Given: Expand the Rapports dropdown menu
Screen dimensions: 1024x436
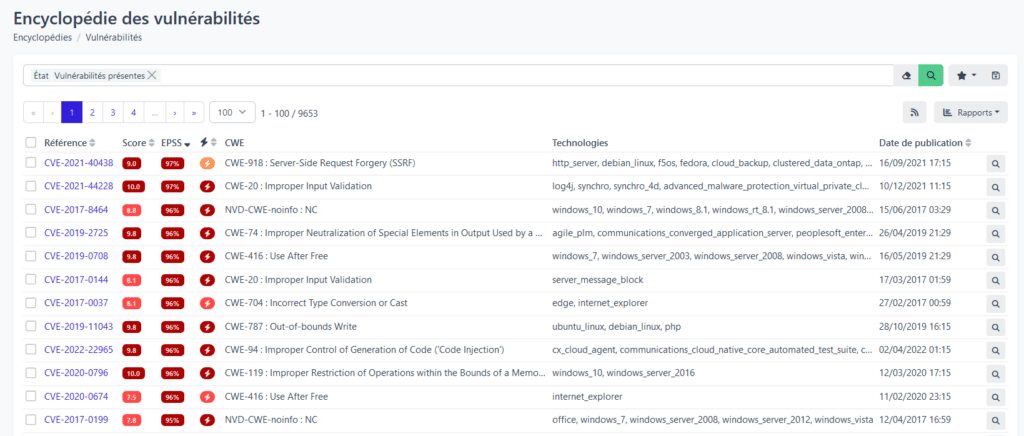Looking at the screenshot, I should coord(970,112).
